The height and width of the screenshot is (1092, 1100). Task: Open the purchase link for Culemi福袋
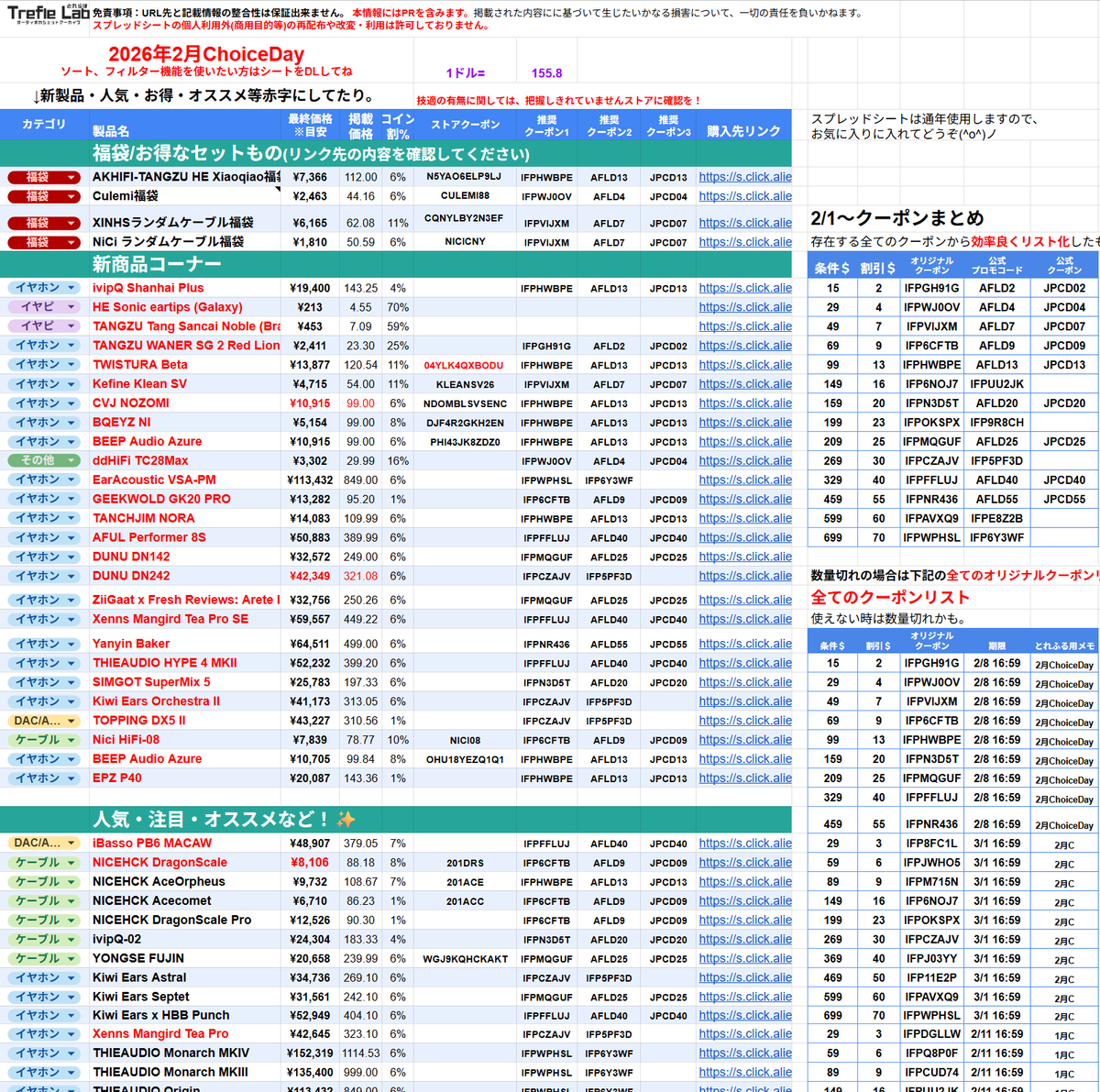pyautogui.click(x=745, y=196)
